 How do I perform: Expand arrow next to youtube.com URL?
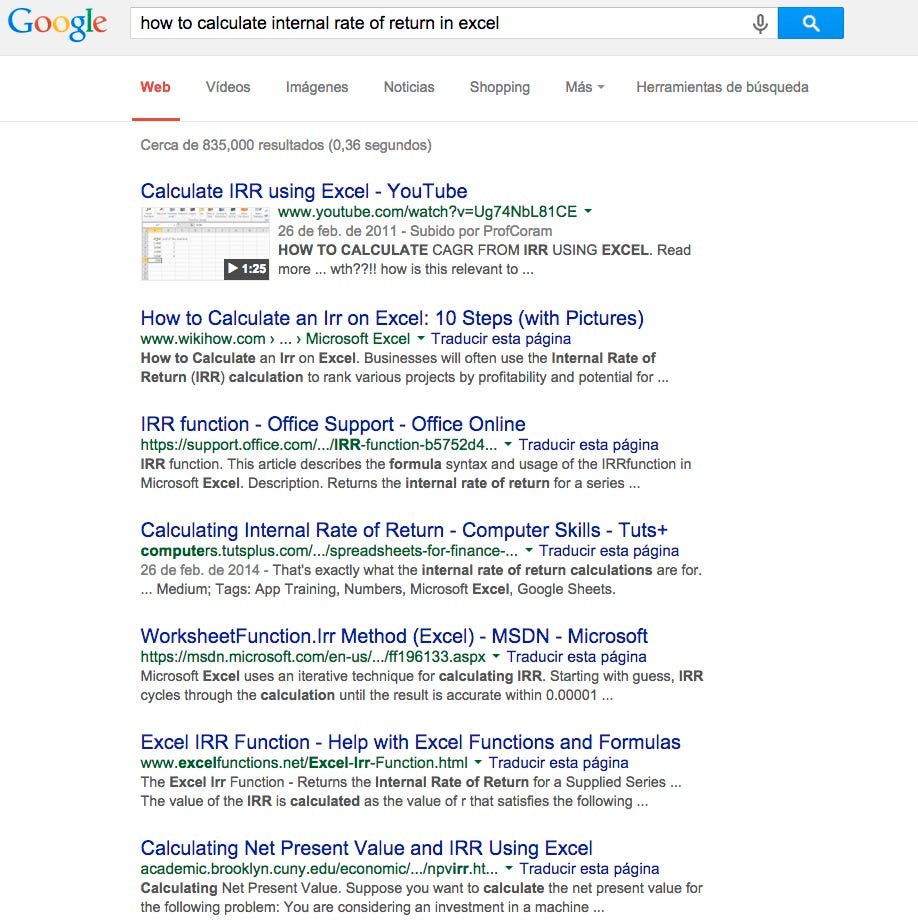(x=588, y=211)
